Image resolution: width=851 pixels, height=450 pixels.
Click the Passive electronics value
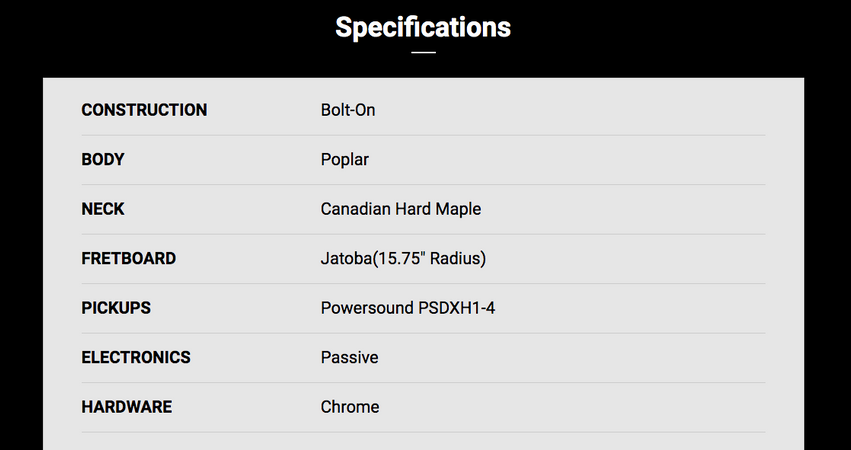tap(350, 357)
